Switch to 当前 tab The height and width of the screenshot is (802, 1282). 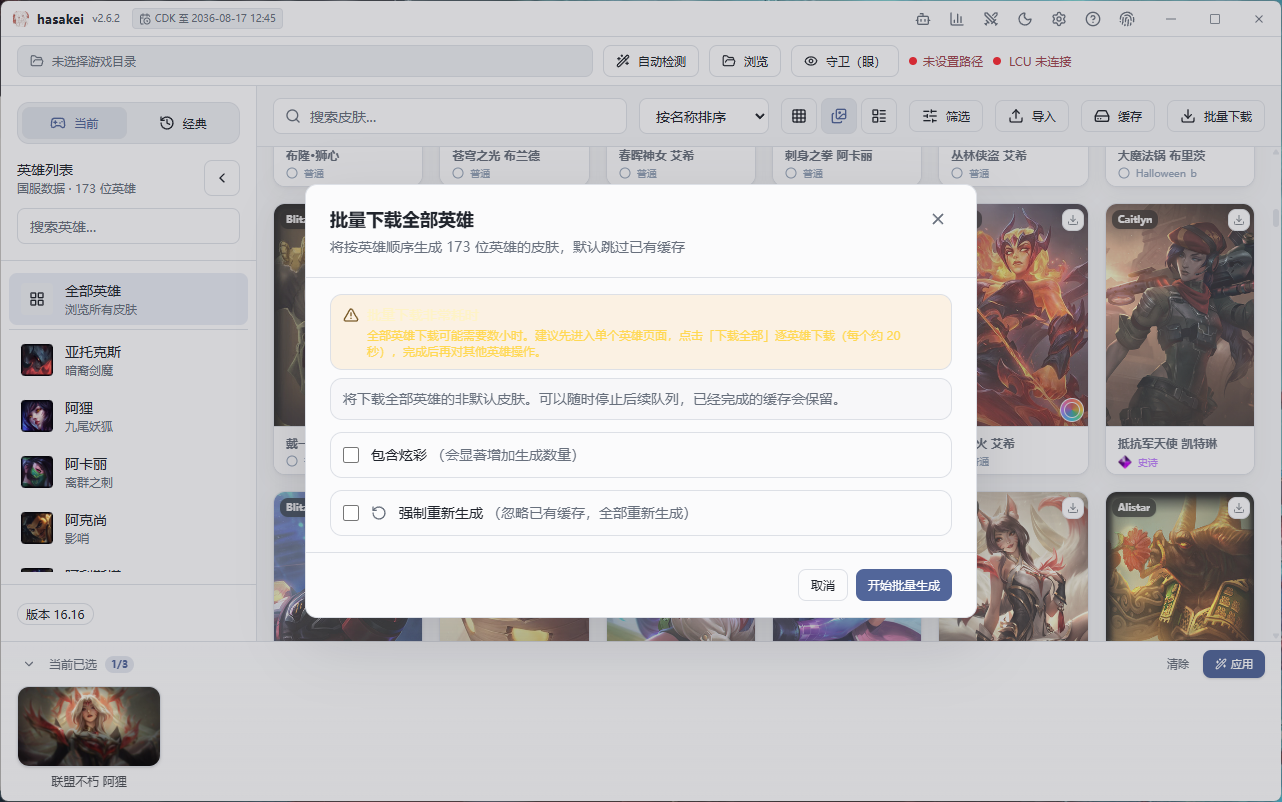[75, 123]
